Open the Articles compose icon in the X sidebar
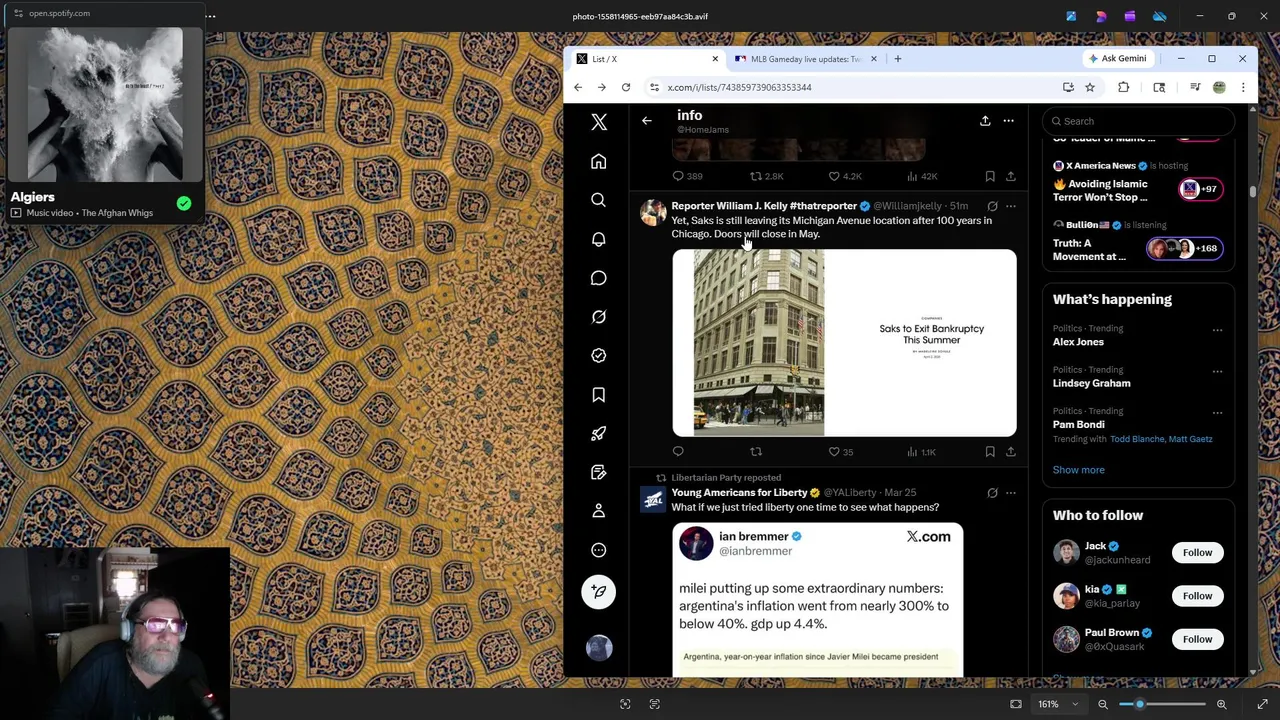1280x720 pixels. pyautogui.click(x=598, y=472)
